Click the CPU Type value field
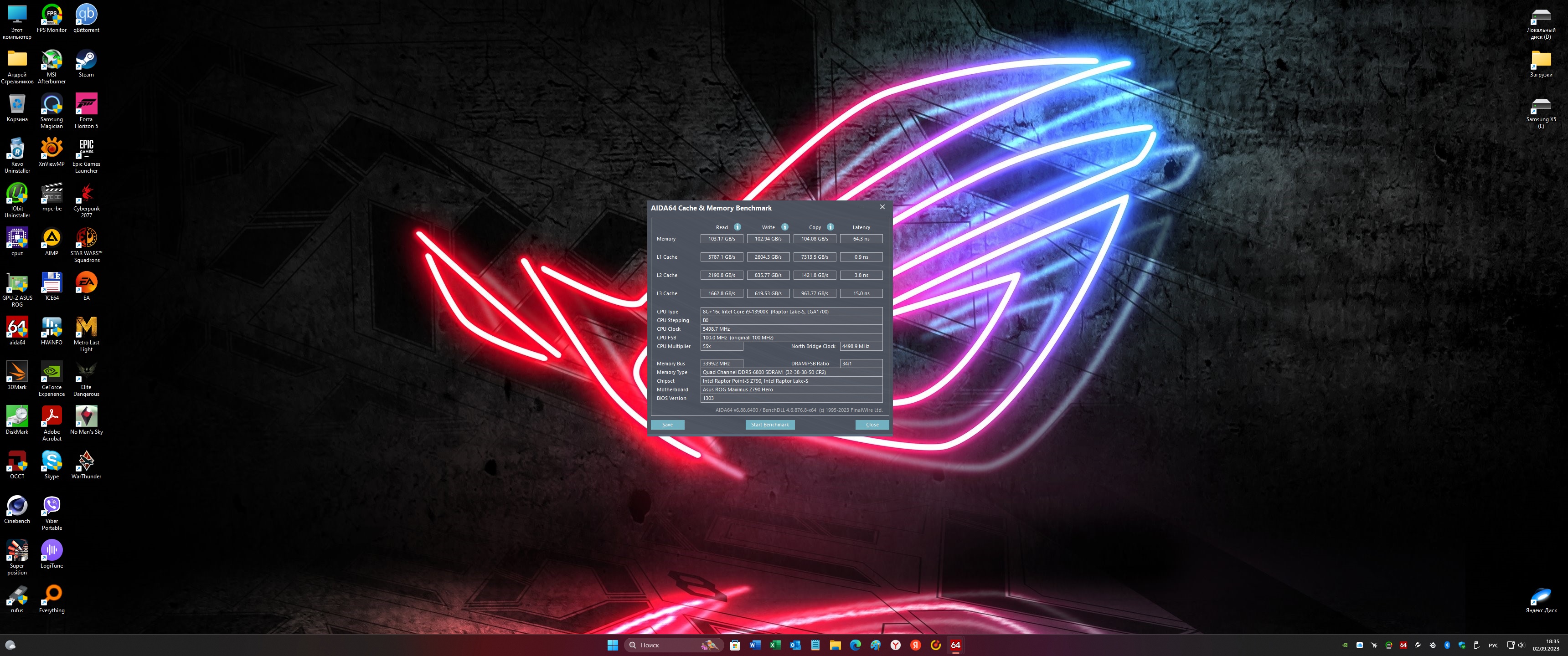Screen dimensions: 1568x656 coord(791,312)
